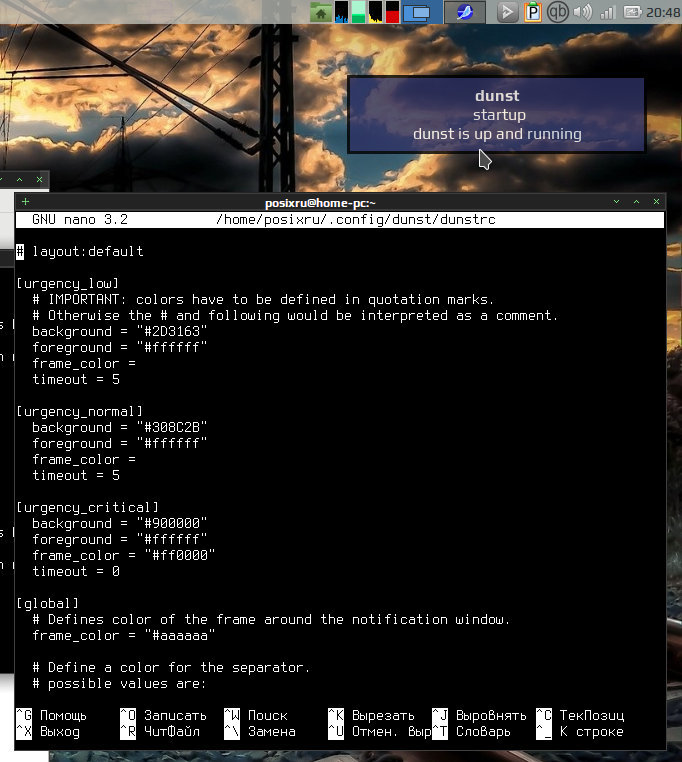Click the battery status tray icon
The width and height of the screenshot is (682, 762).
(x=633, y=12)
